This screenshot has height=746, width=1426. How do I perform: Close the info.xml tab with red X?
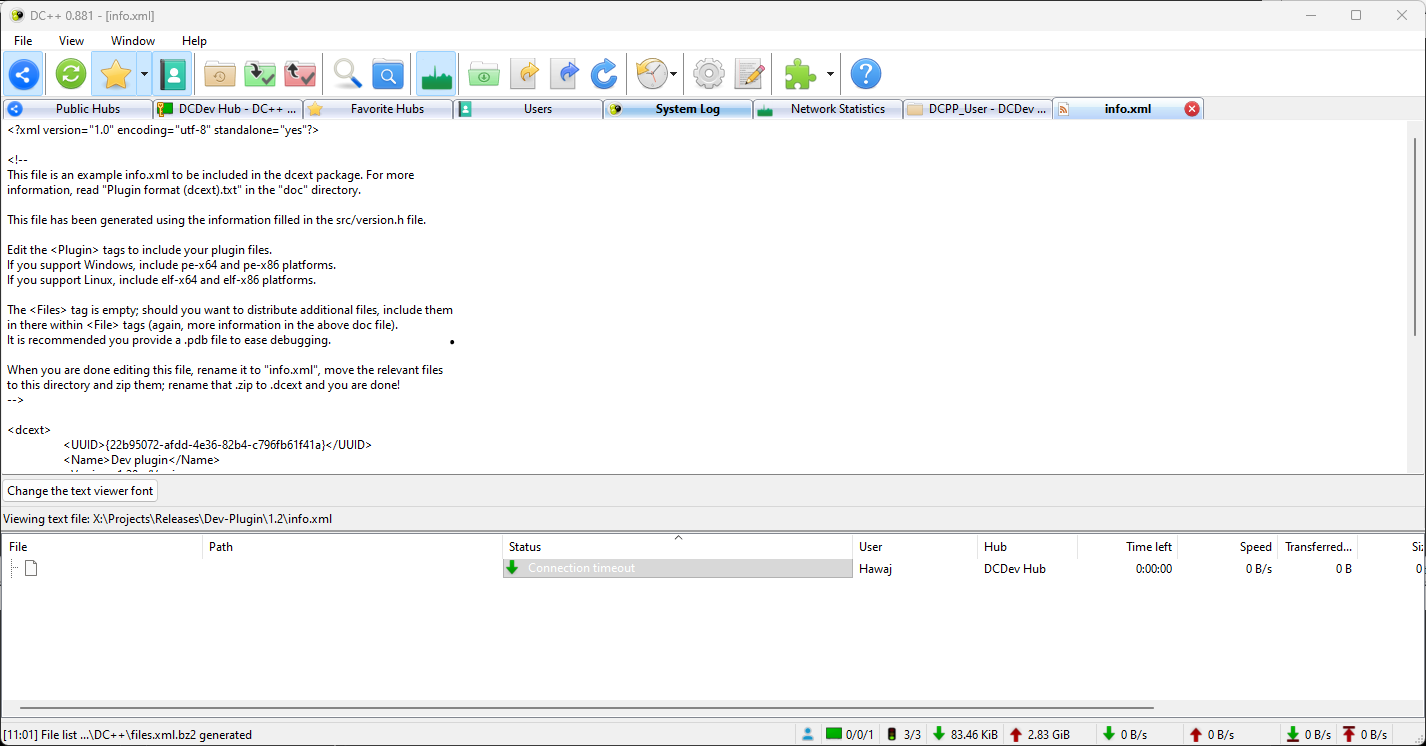click(1192, 109)
